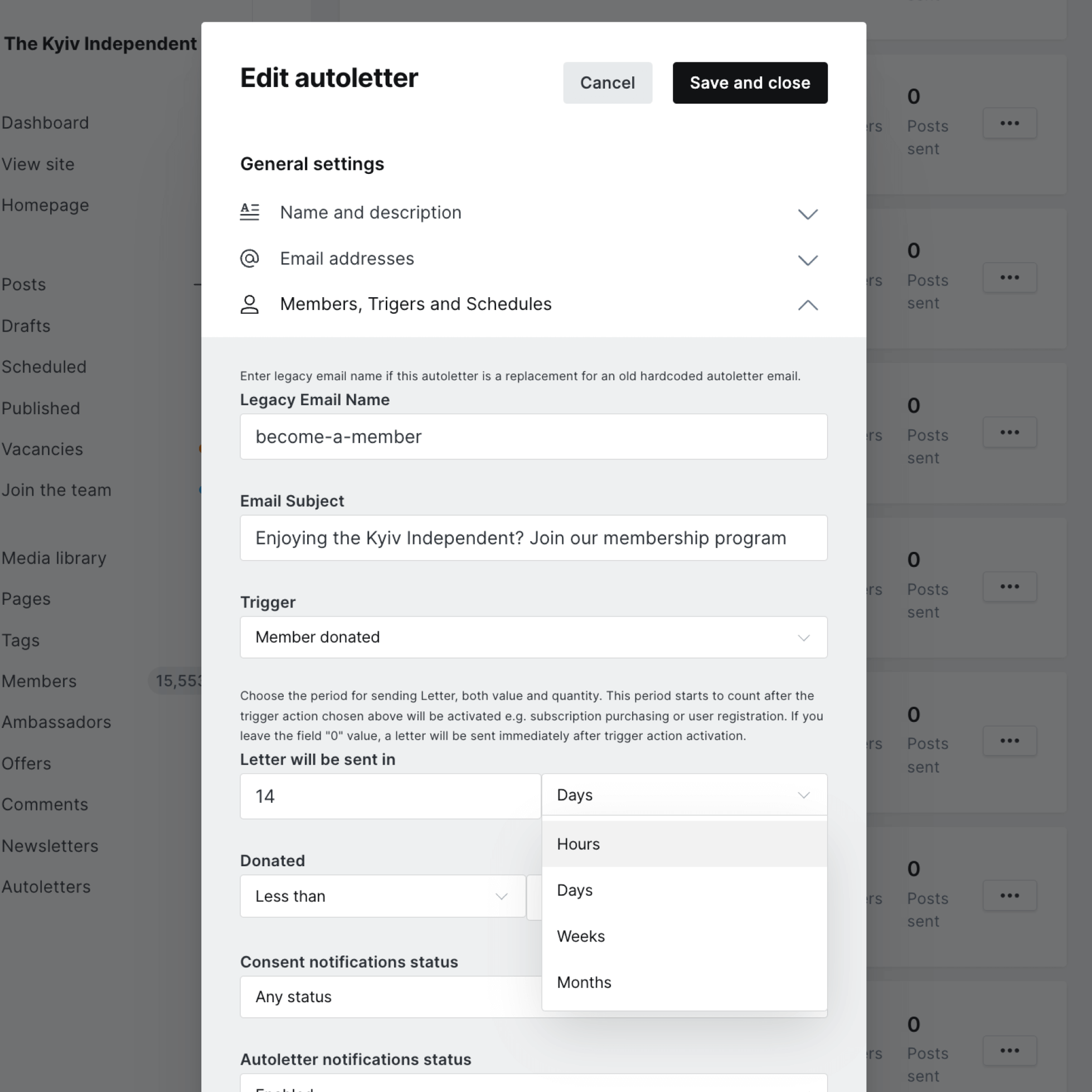Click Save and close
This screenshot has height=1092, width=1092.
coord(750,82)
